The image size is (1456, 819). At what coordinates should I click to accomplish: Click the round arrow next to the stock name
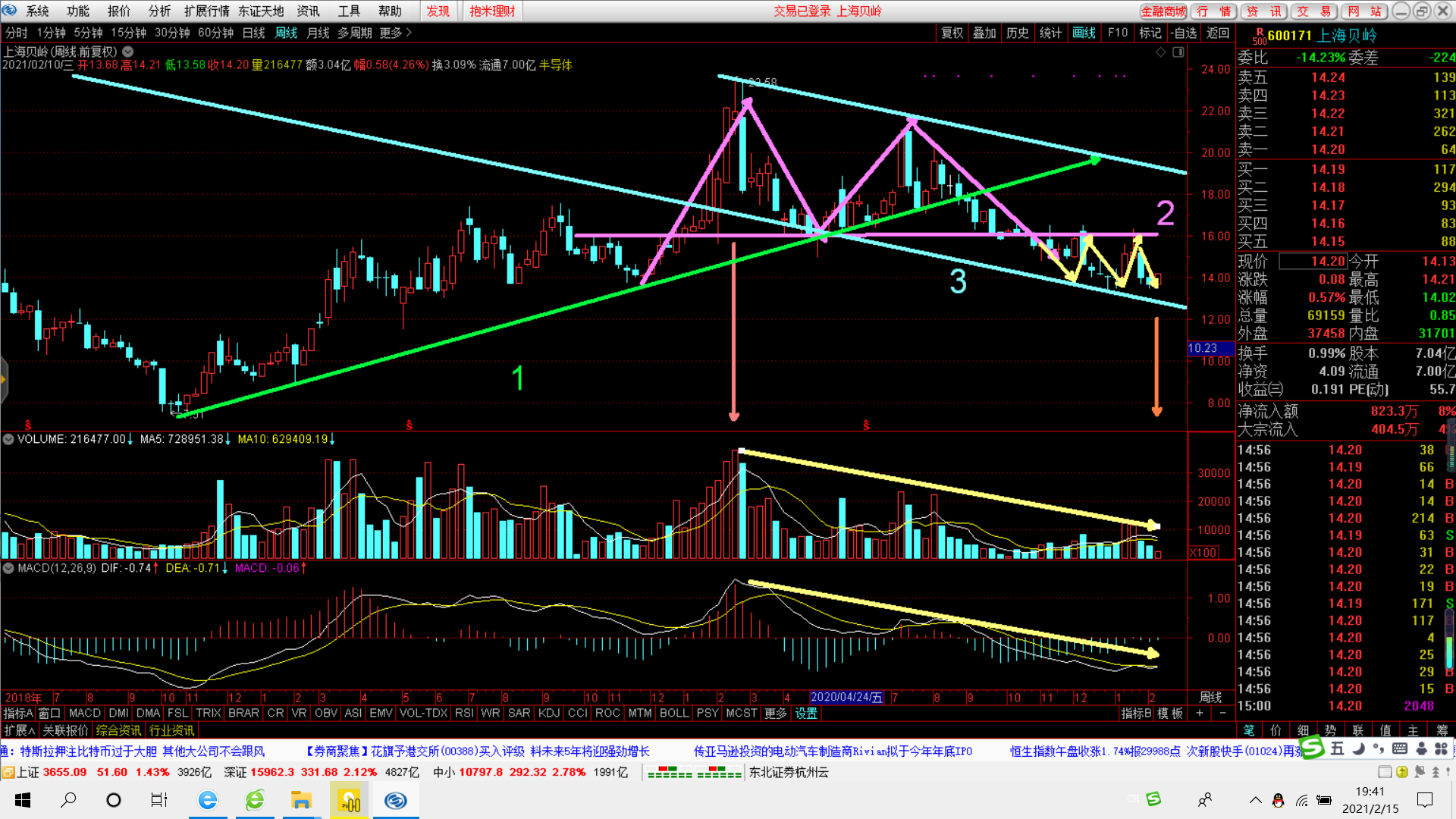[128, 52]
